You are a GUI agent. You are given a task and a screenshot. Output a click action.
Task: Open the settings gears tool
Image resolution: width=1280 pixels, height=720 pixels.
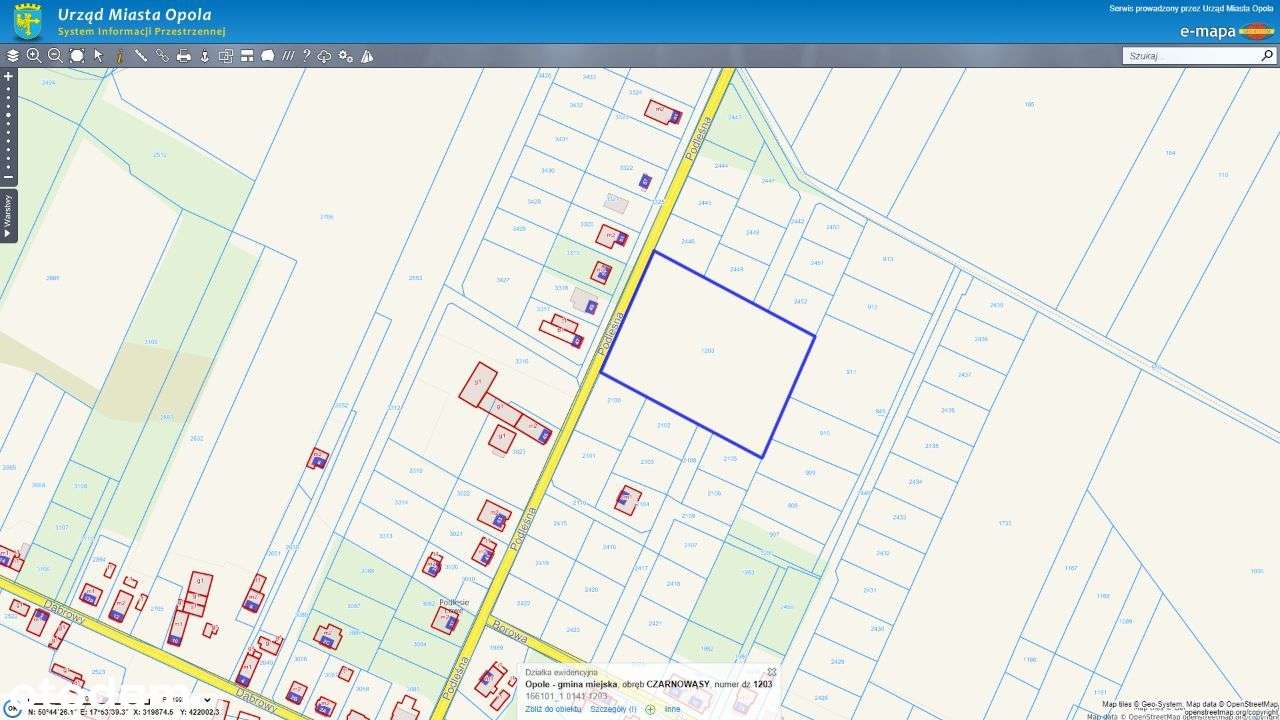(x=346, y=56)
